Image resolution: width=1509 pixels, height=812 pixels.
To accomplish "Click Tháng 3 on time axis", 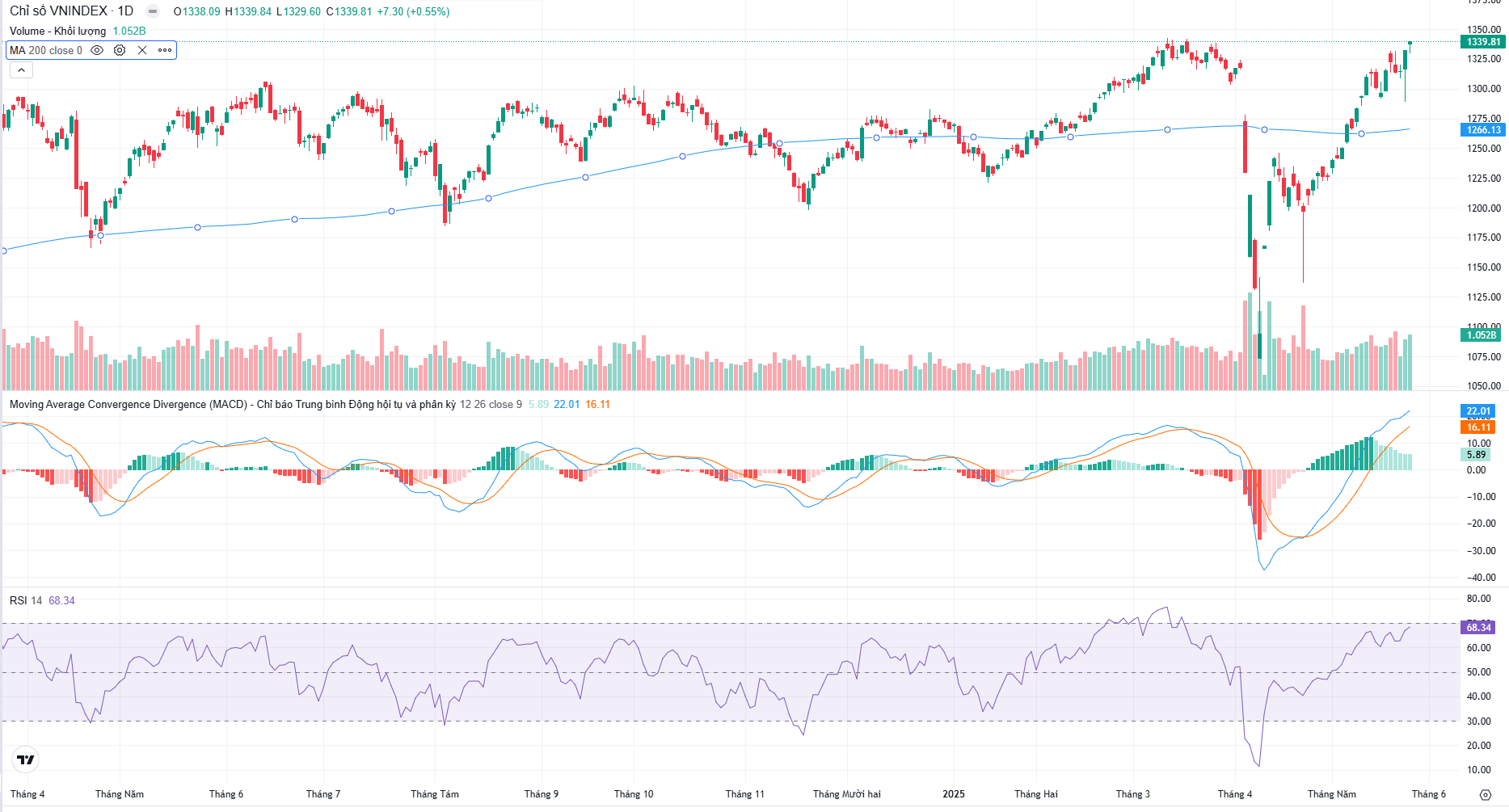I will 1133,794.
